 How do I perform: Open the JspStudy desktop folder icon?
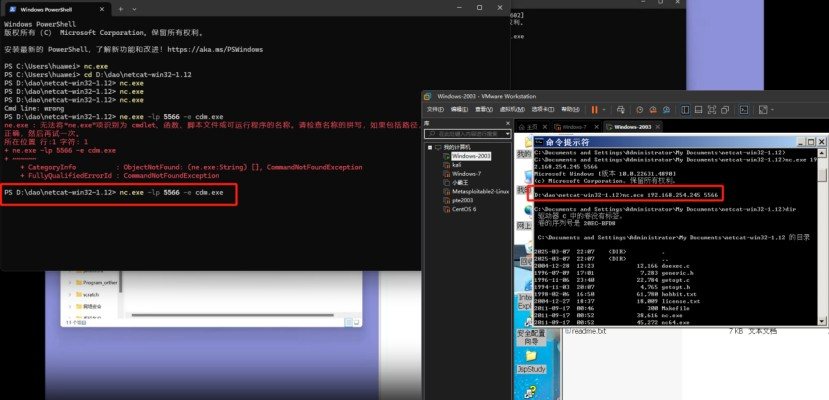(x=531, y=361)
